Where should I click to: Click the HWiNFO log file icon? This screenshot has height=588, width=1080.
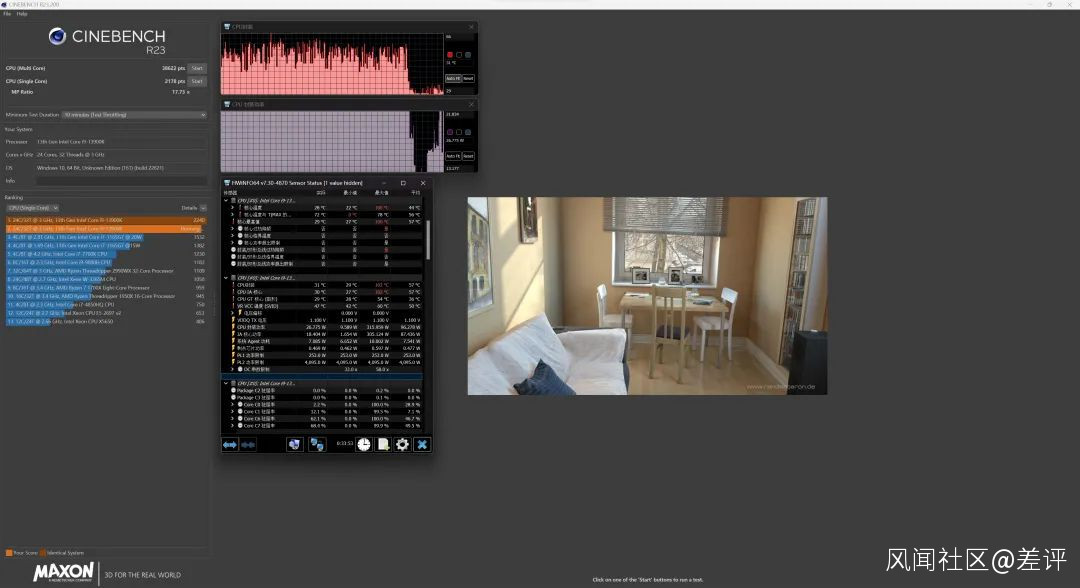(x=383, y=444)
